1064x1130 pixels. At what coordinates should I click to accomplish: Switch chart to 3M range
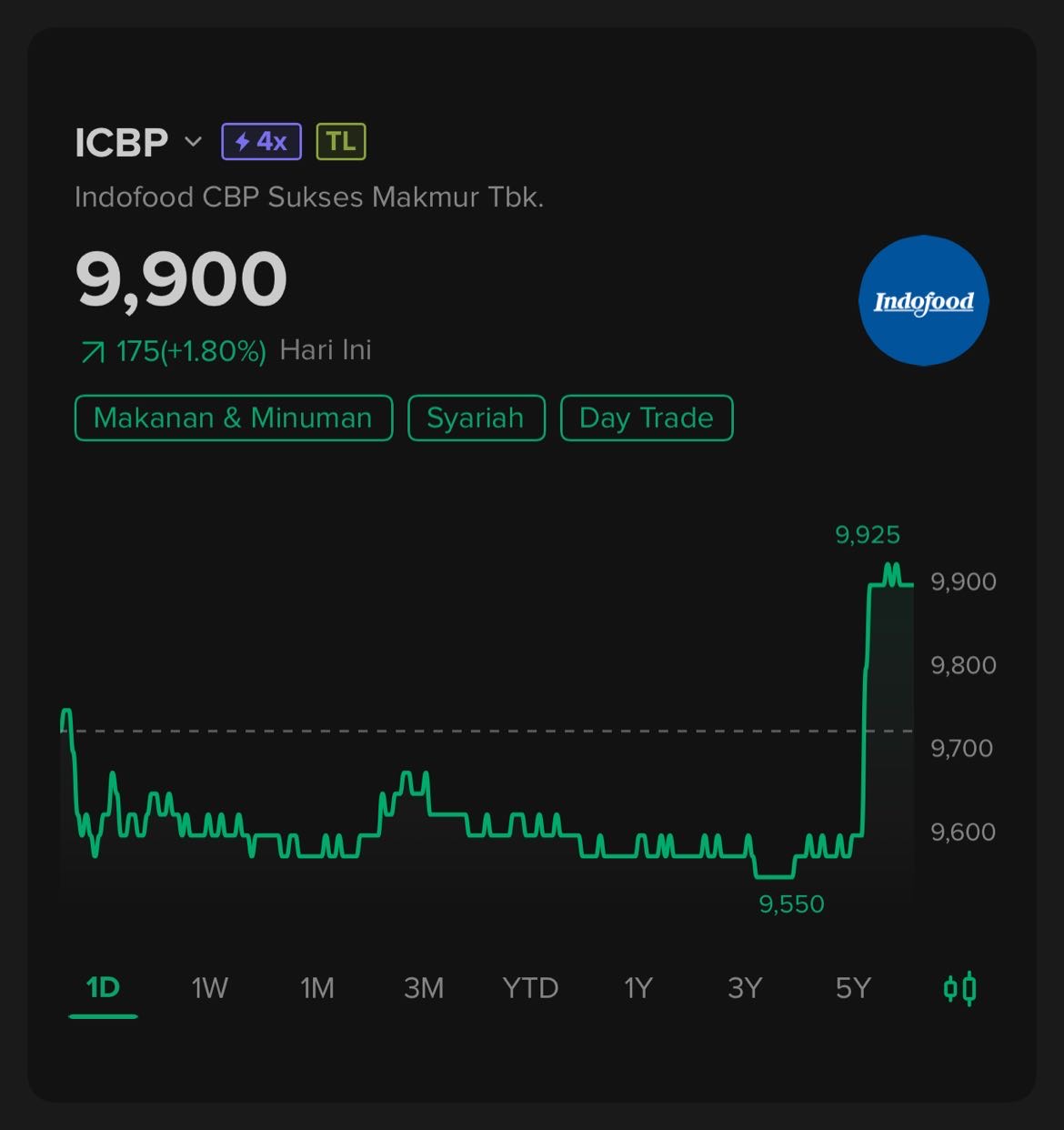point(424,988)
